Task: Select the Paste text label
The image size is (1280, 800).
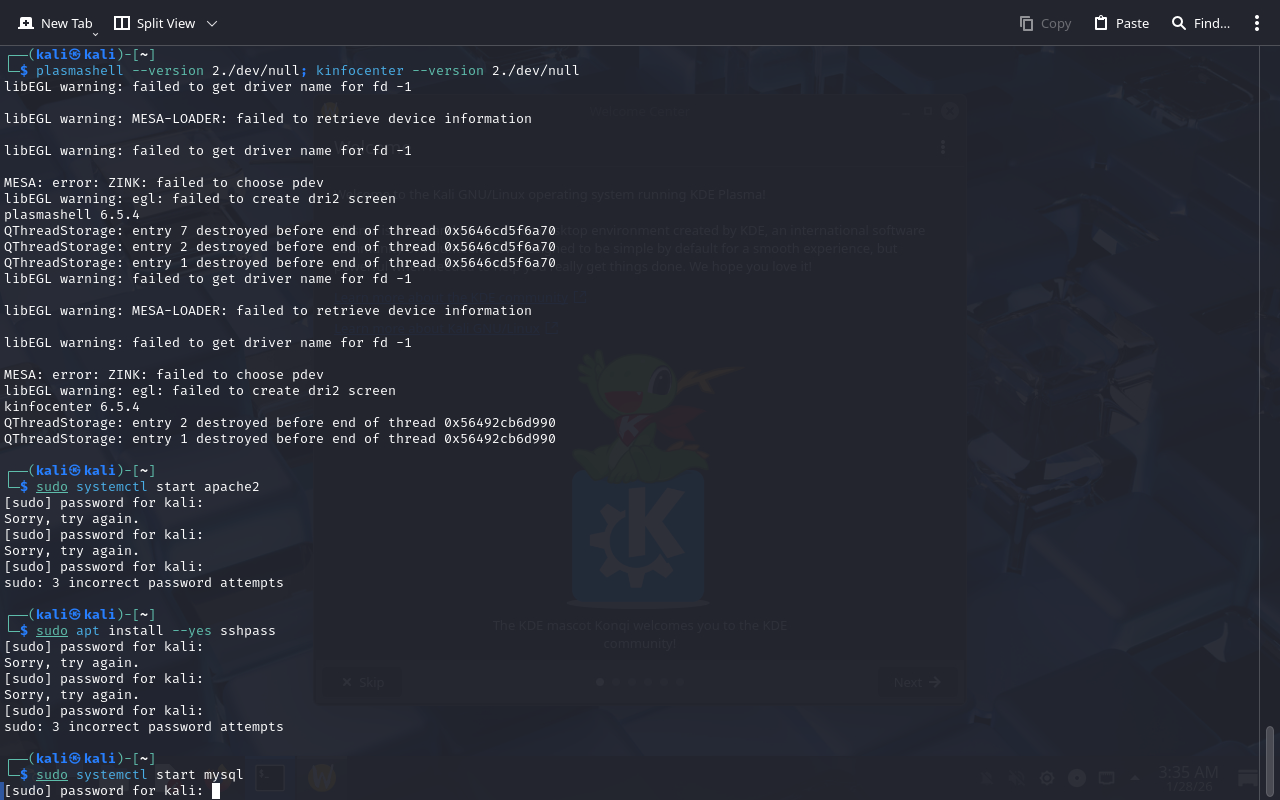Action: tap(1132, 23)
